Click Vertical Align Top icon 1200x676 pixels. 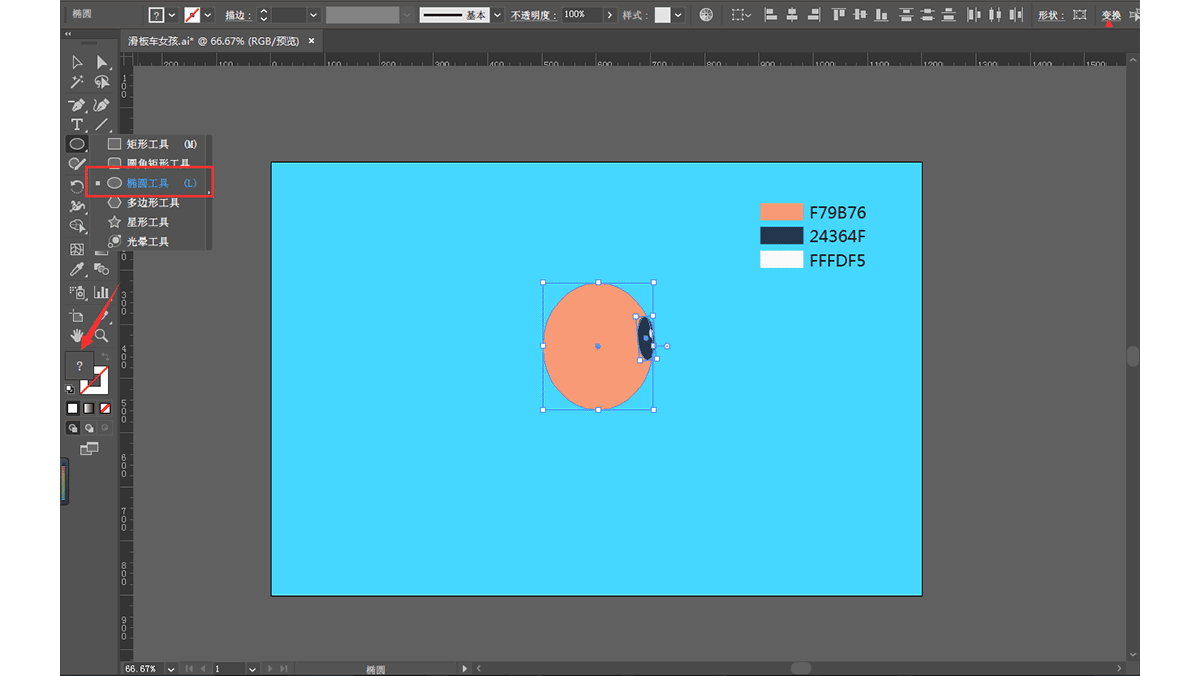tap(838, 15)
